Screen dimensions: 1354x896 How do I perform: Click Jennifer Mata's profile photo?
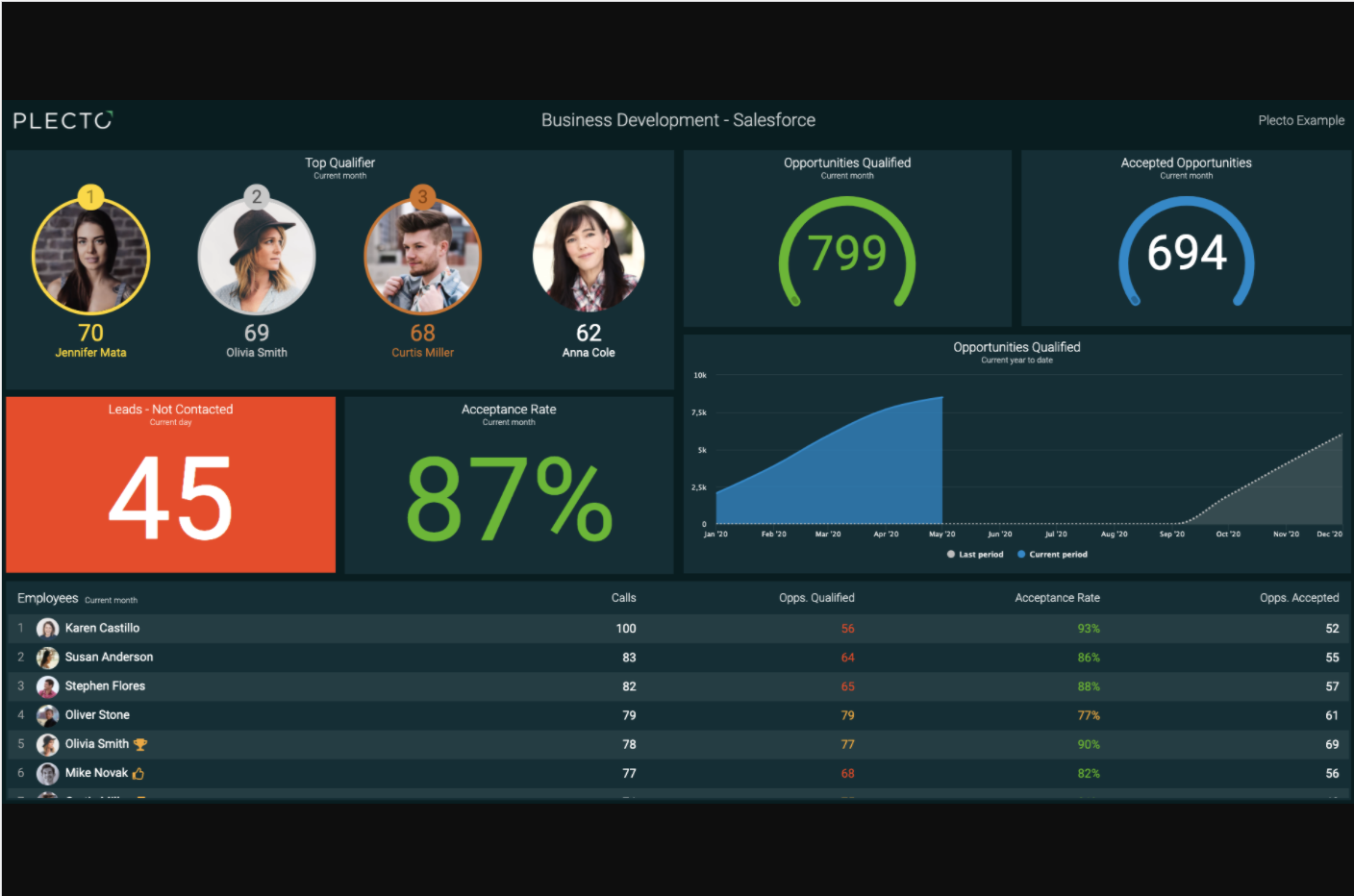point(90,256)
